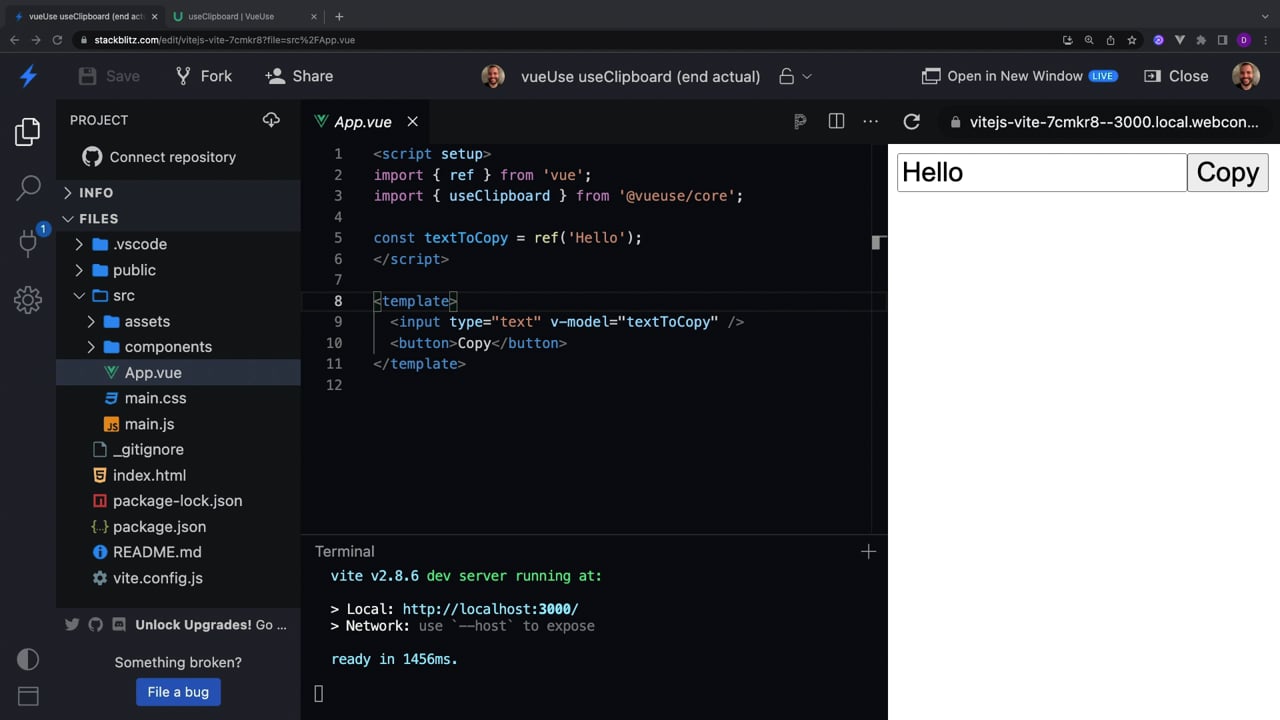Screen dimensions: 1280x720
Task: Click the Prettier format icon in editor toolbar
Action: click(x=800, y=121)
